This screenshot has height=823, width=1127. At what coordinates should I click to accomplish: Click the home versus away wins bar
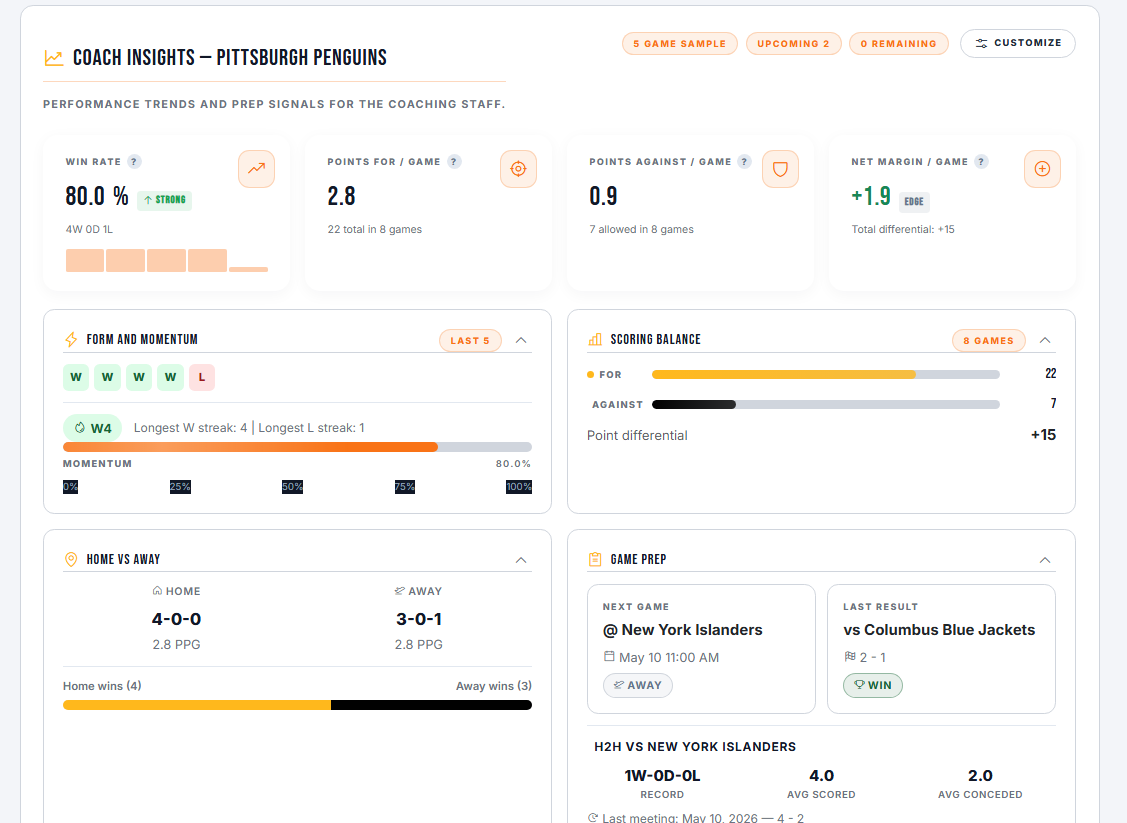(x=298, y=705)
